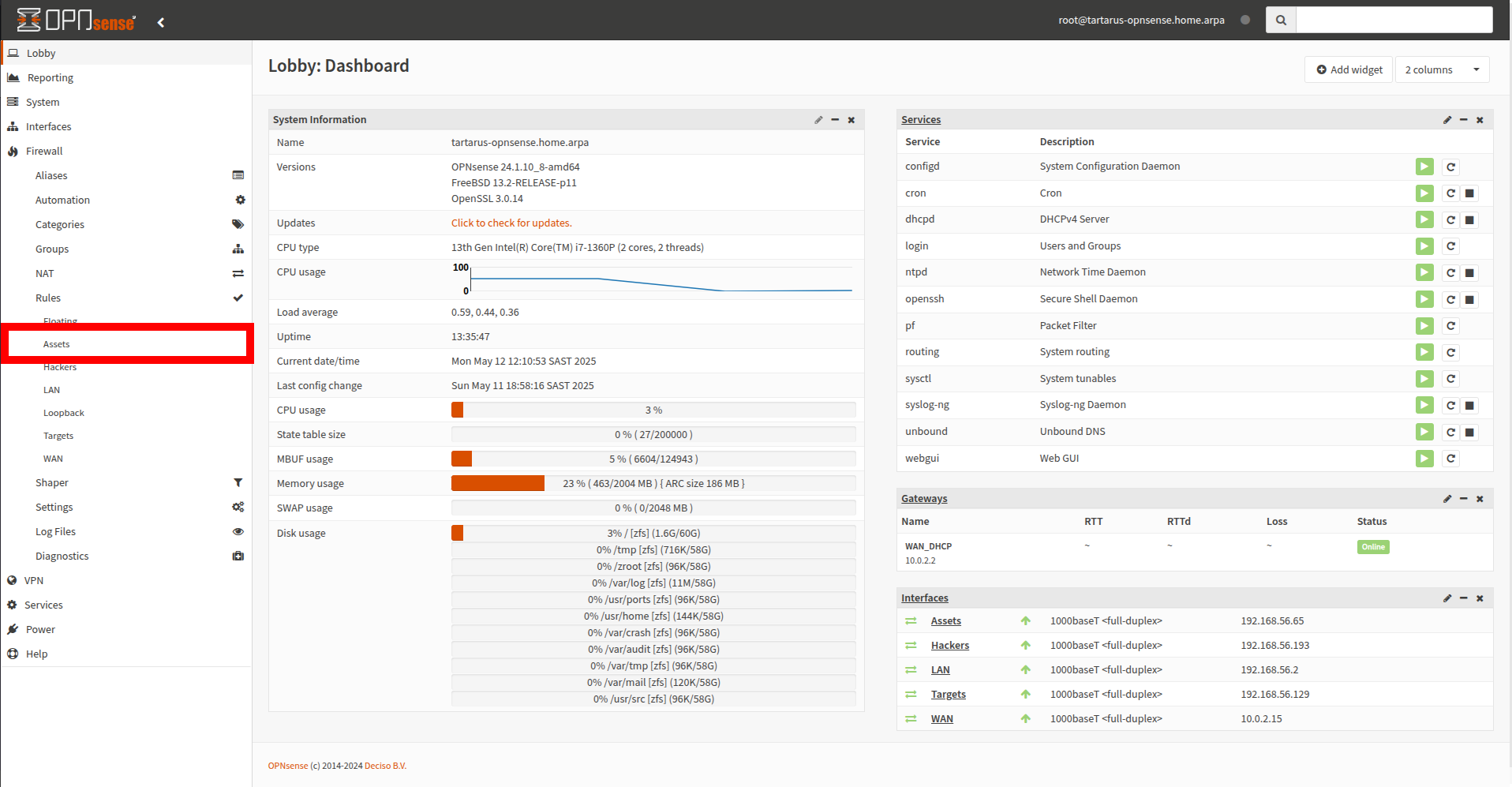Click to check for updates link

(x=511, y=223)
